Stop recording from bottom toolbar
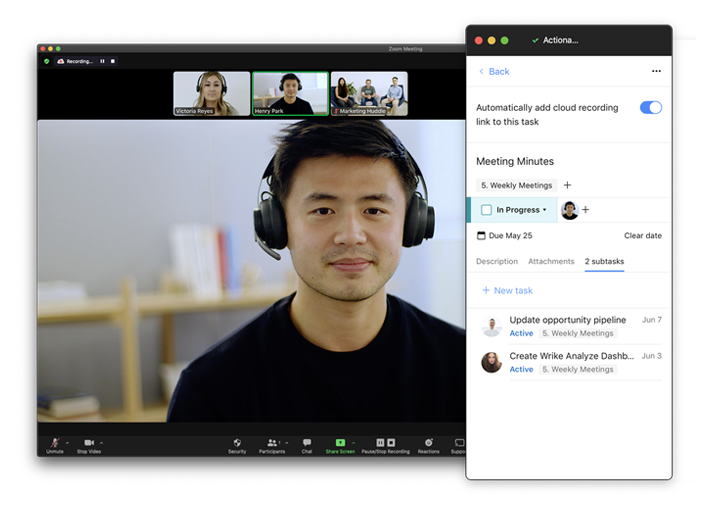 click(x=391, y=443)
